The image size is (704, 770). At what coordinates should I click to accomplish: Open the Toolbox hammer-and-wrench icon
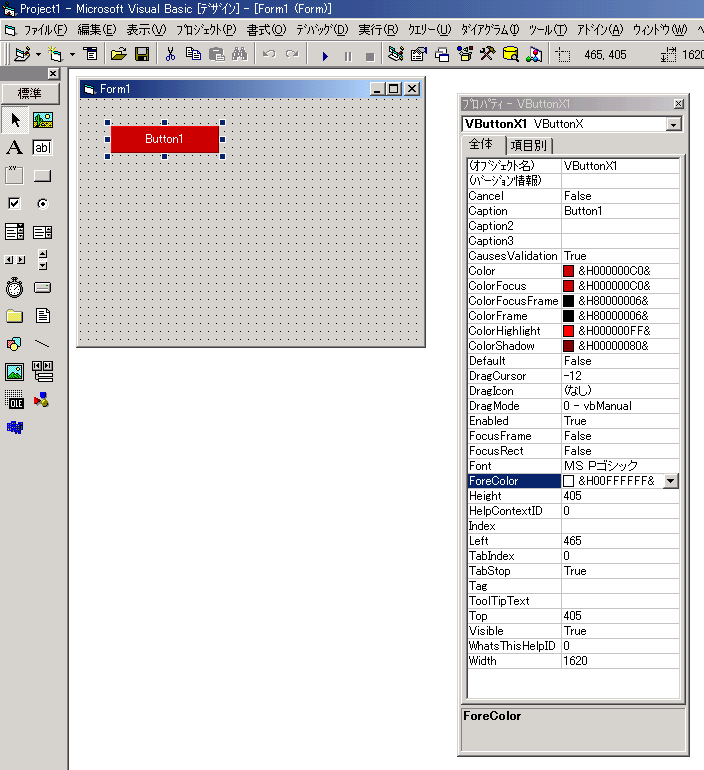[487, 54]
